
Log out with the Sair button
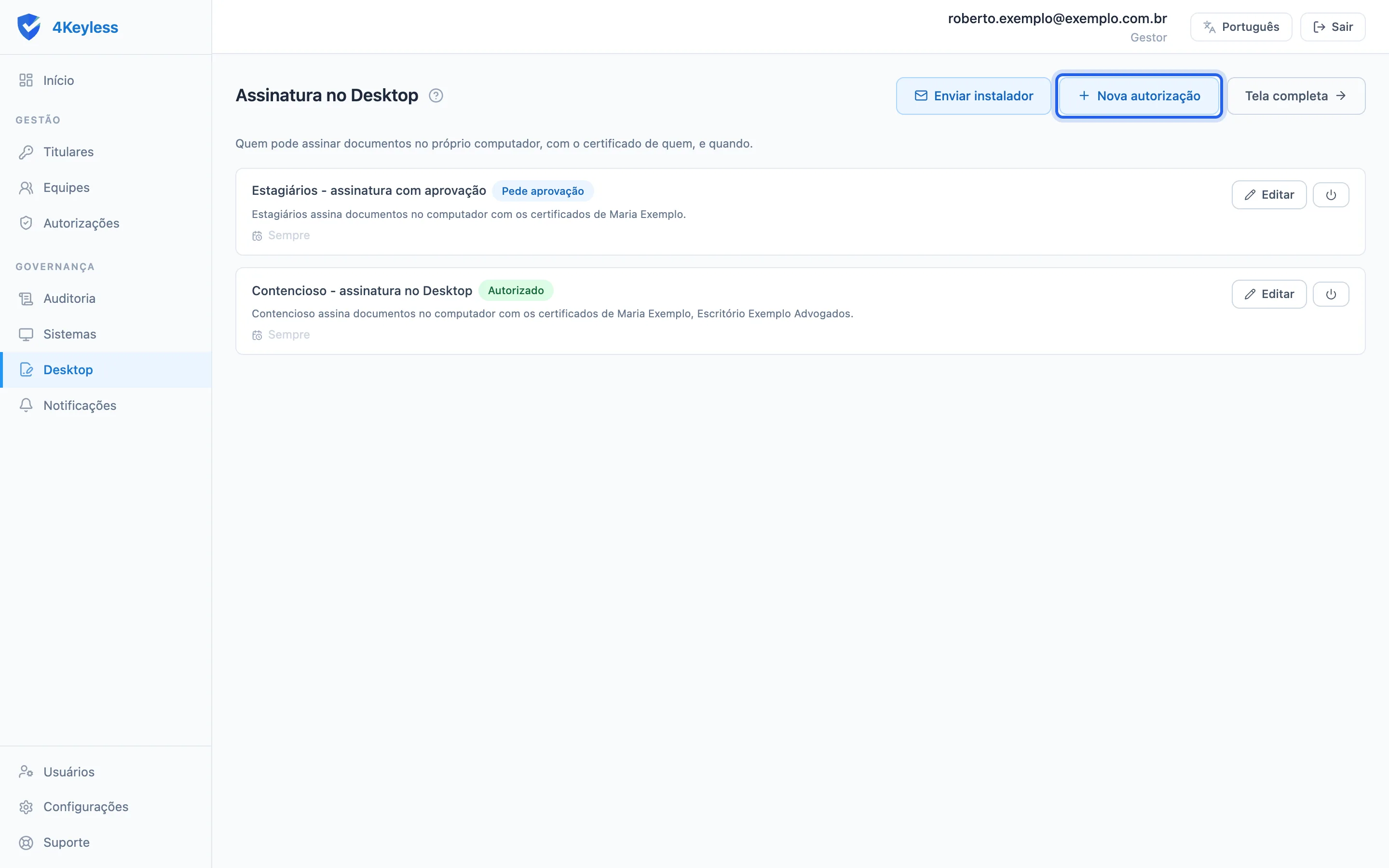[x=1332, y=27]
